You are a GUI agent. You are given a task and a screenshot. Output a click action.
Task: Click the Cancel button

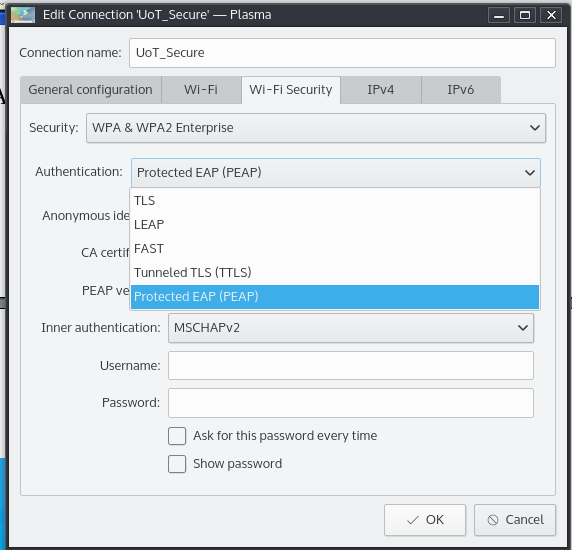[515, 520]
